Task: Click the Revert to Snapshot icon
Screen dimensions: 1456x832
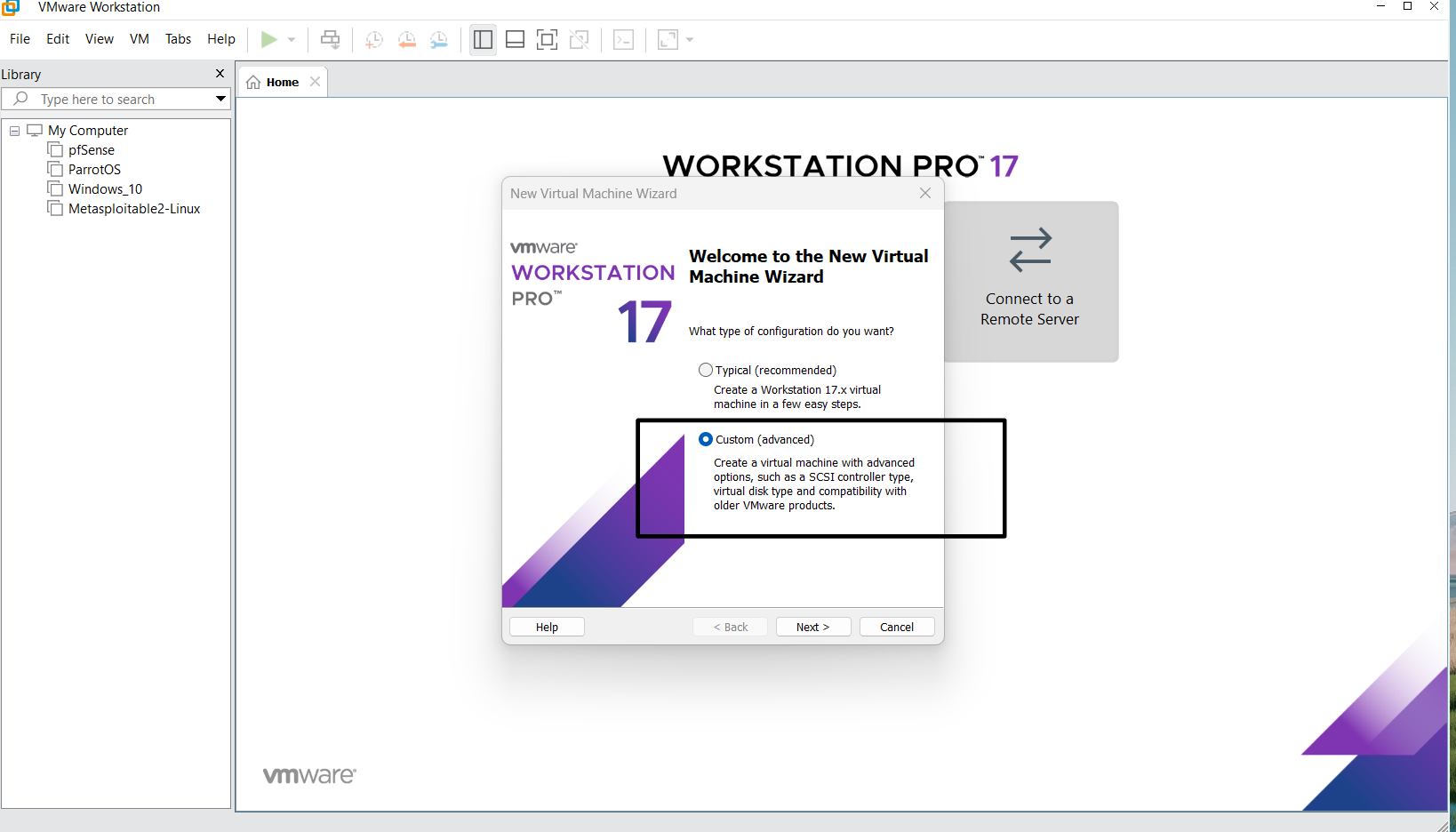Action: tap(407, 39)
